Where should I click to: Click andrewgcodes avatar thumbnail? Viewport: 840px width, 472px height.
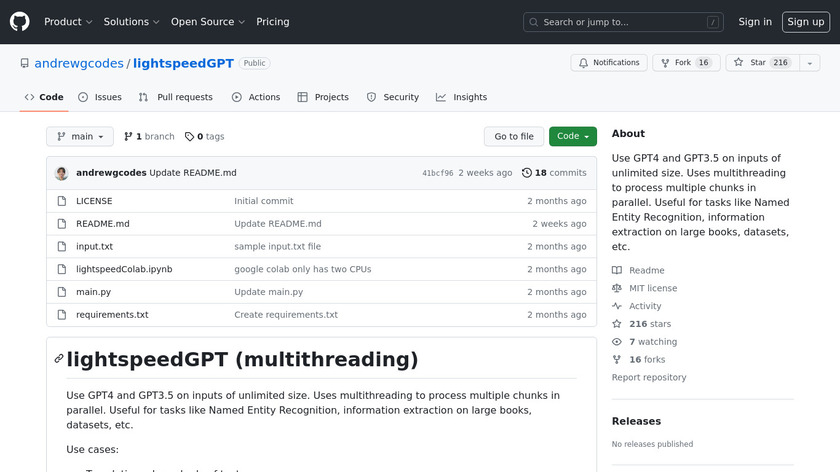[62, 173]
